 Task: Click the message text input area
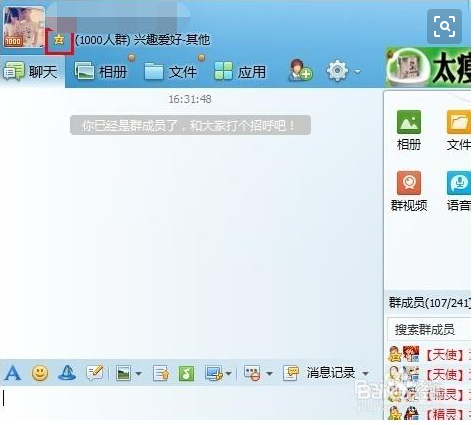(191, 402)
